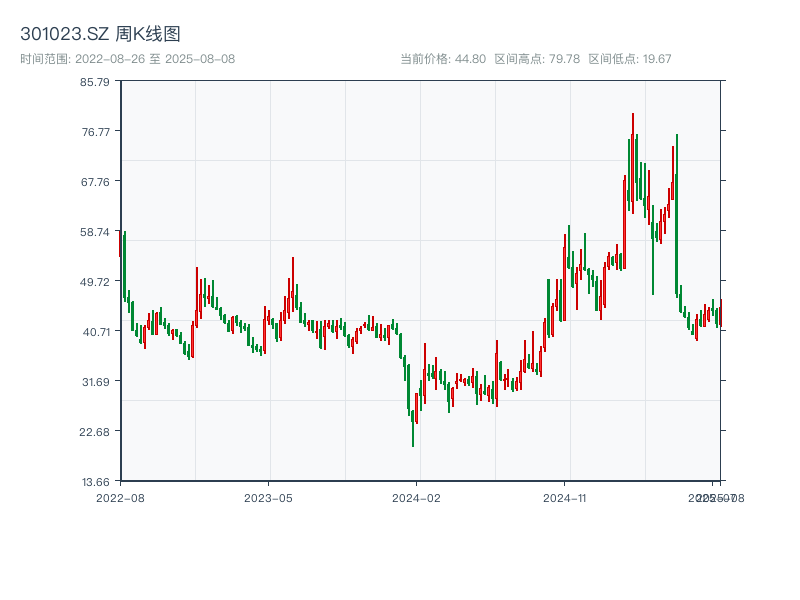
Task: Click the period high label 区间高点: 79.78
Action: [537, 59]
